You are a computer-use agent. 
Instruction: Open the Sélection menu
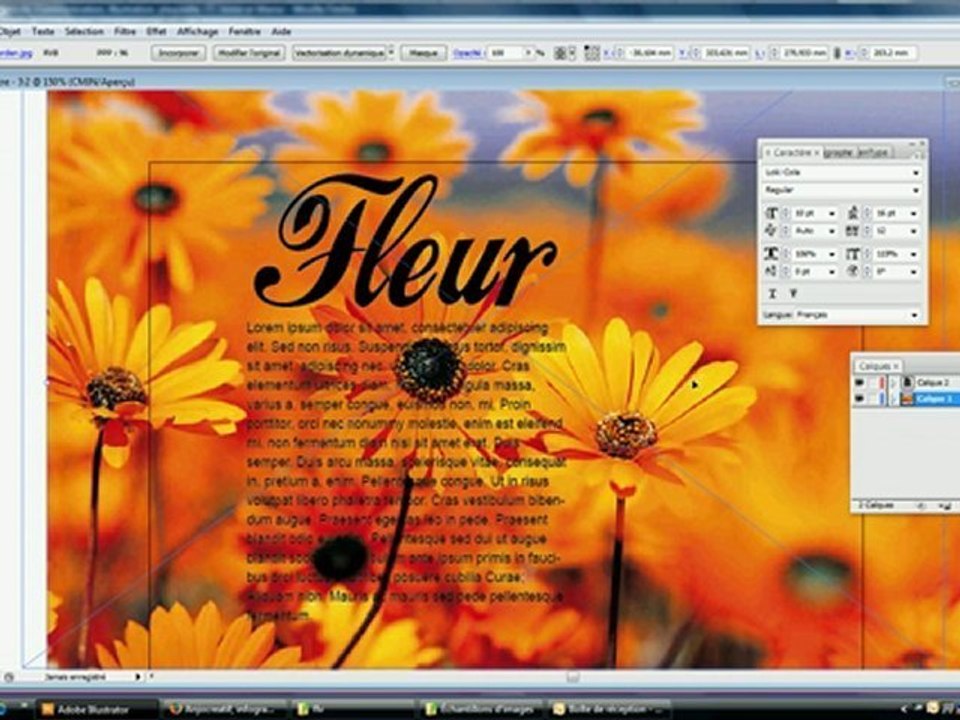(x=84, y=31)
